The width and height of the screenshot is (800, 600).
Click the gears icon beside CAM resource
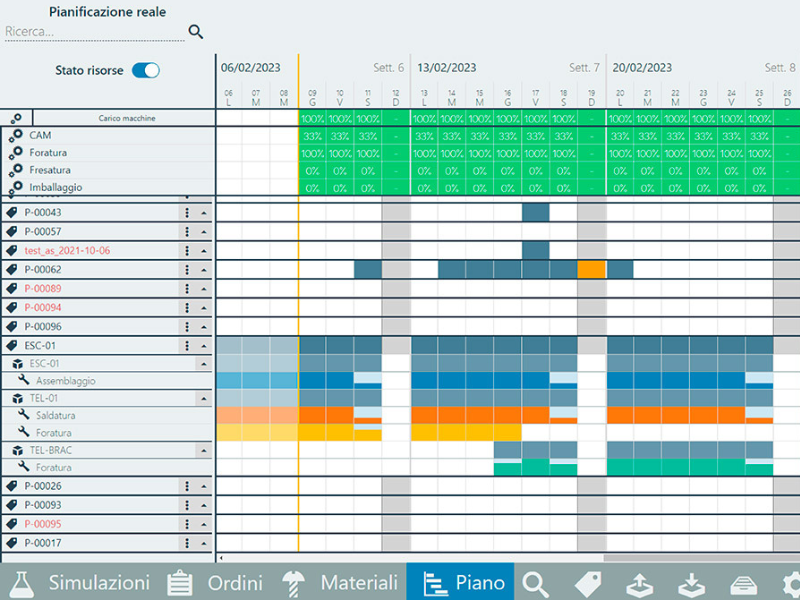pyautogui.click(x=15, y=135)
